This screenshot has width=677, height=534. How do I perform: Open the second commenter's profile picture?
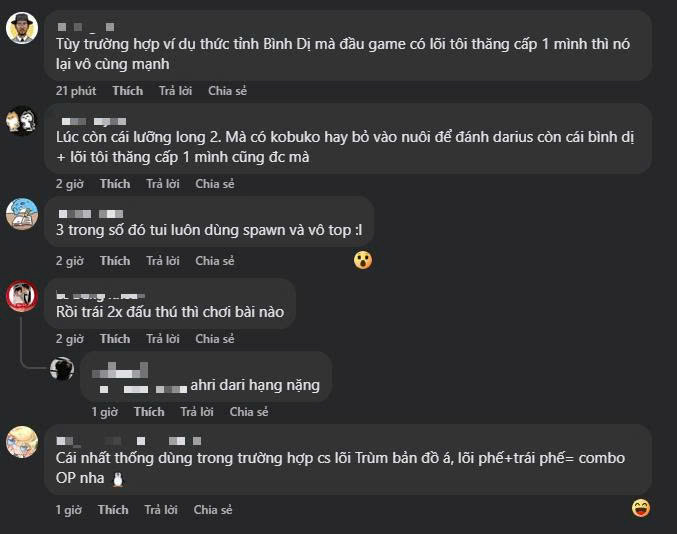[22, 121]
